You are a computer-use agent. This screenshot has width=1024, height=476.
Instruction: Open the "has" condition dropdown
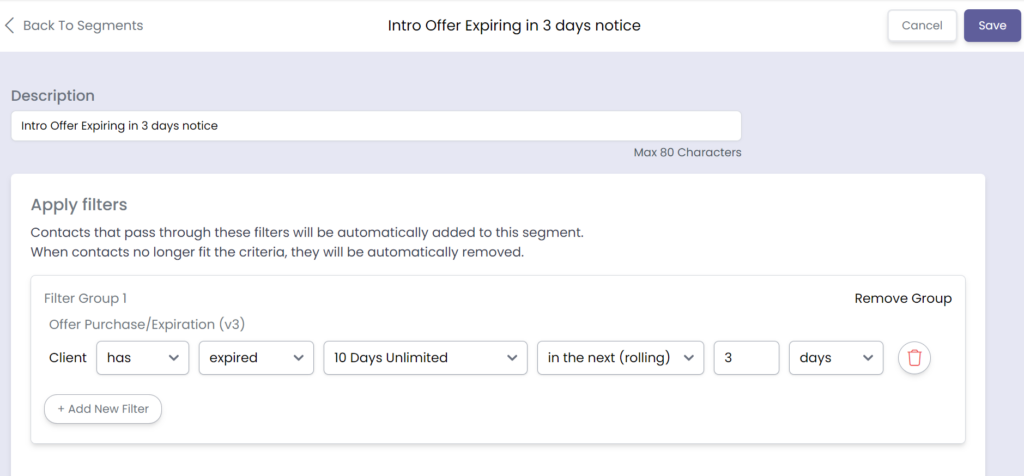point(142,358)
